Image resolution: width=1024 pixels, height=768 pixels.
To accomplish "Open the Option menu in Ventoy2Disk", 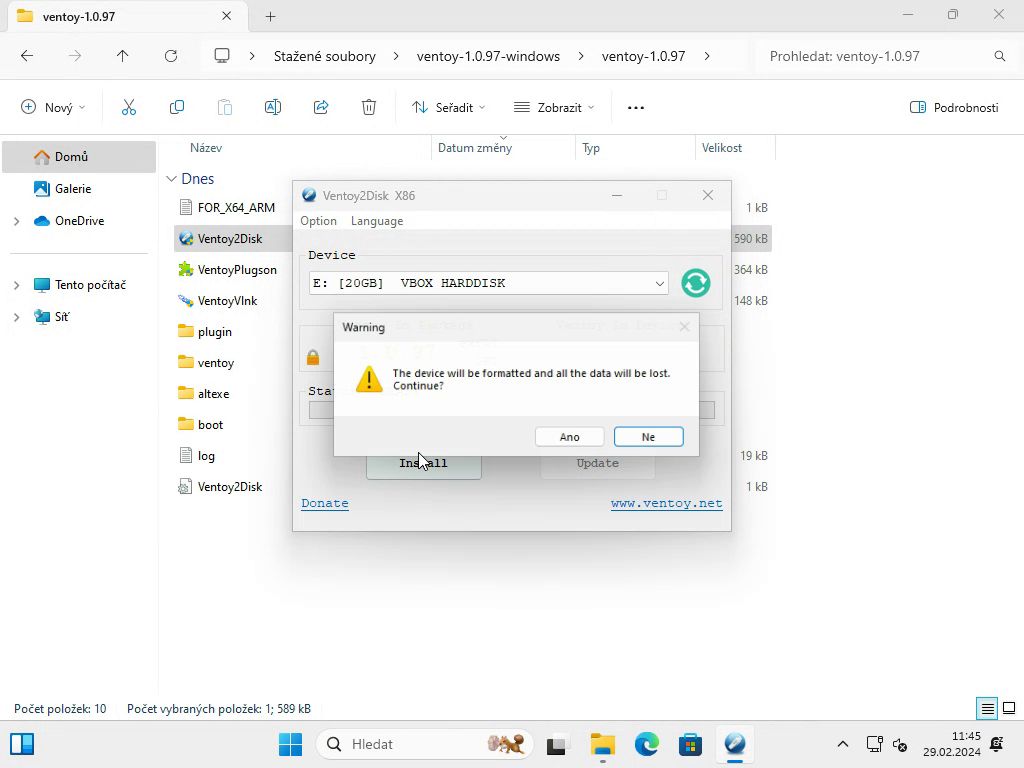I will tap(318, 221).
